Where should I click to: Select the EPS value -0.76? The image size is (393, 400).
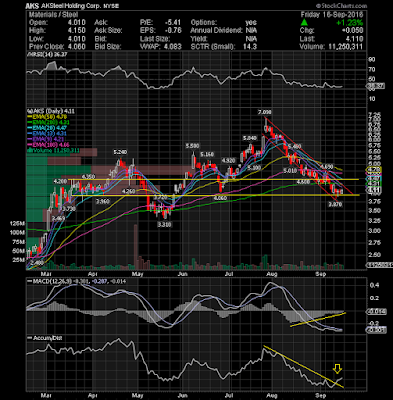click(173, 31)
